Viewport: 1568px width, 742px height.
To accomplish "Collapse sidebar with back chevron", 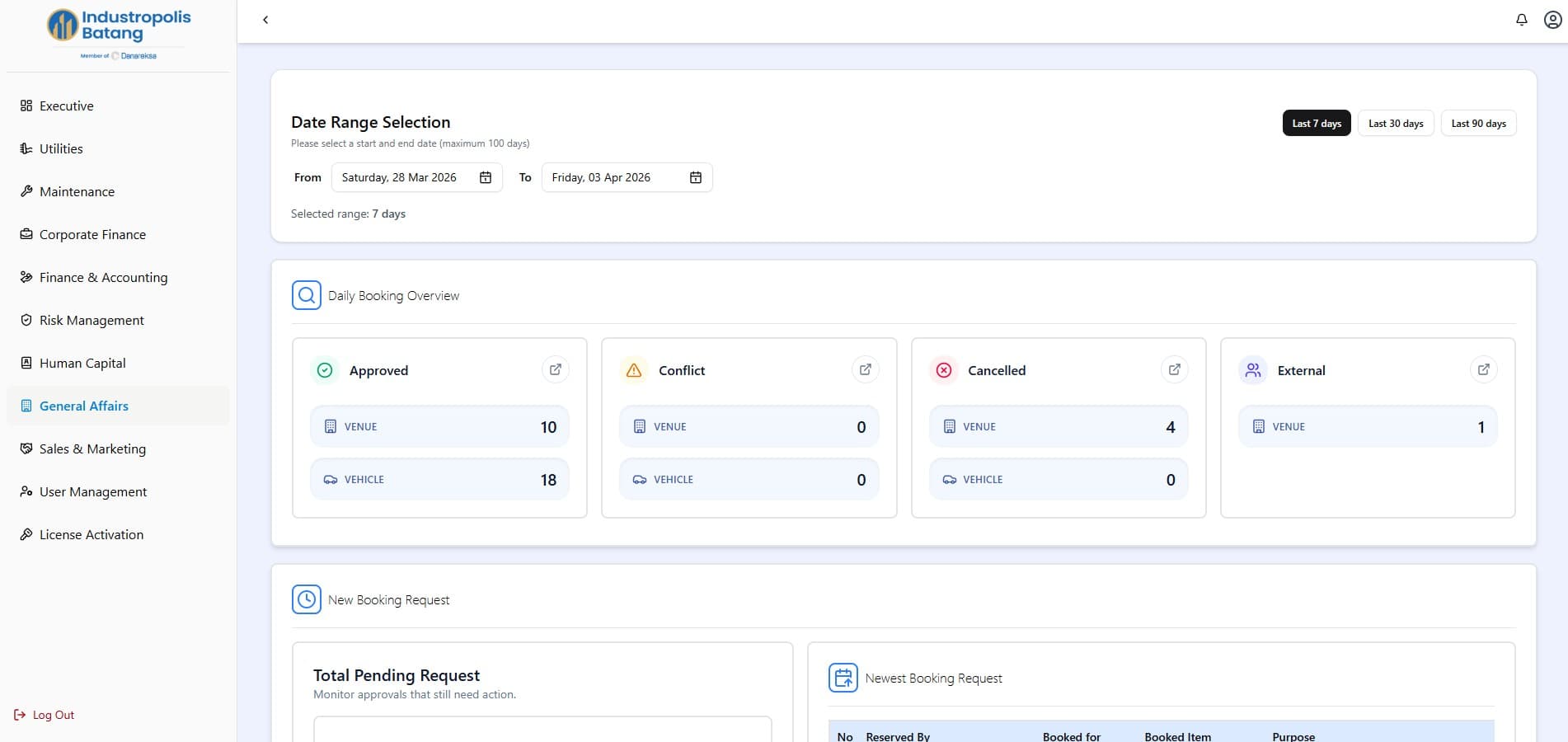I will pos(265,20).
